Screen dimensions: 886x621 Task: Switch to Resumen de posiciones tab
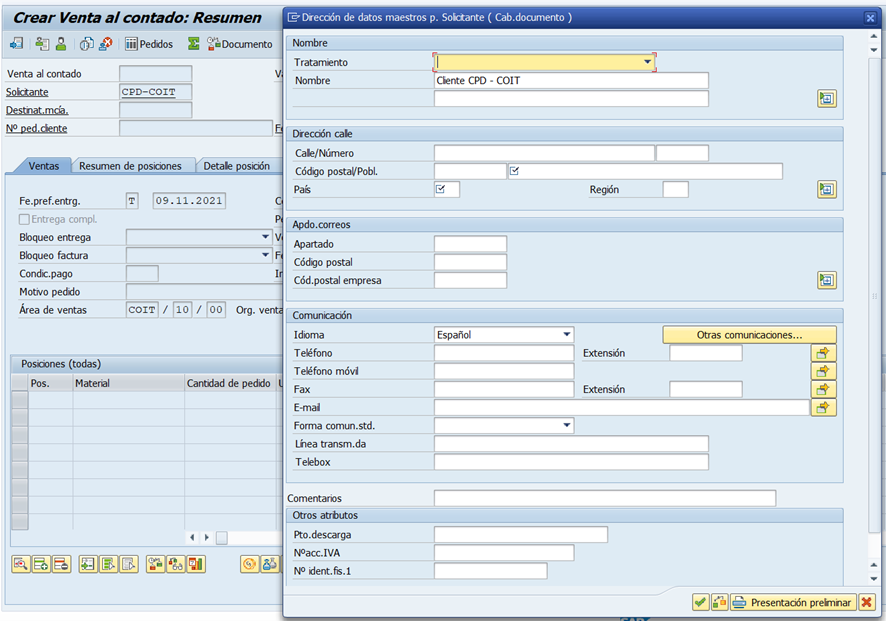pyautogui.click(x=131, y=166)
